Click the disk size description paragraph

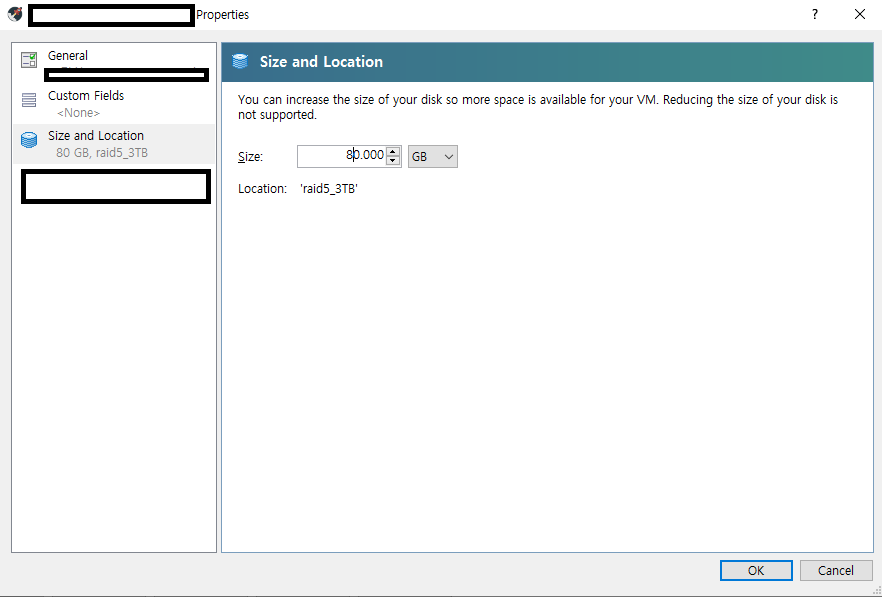point(538,107)
